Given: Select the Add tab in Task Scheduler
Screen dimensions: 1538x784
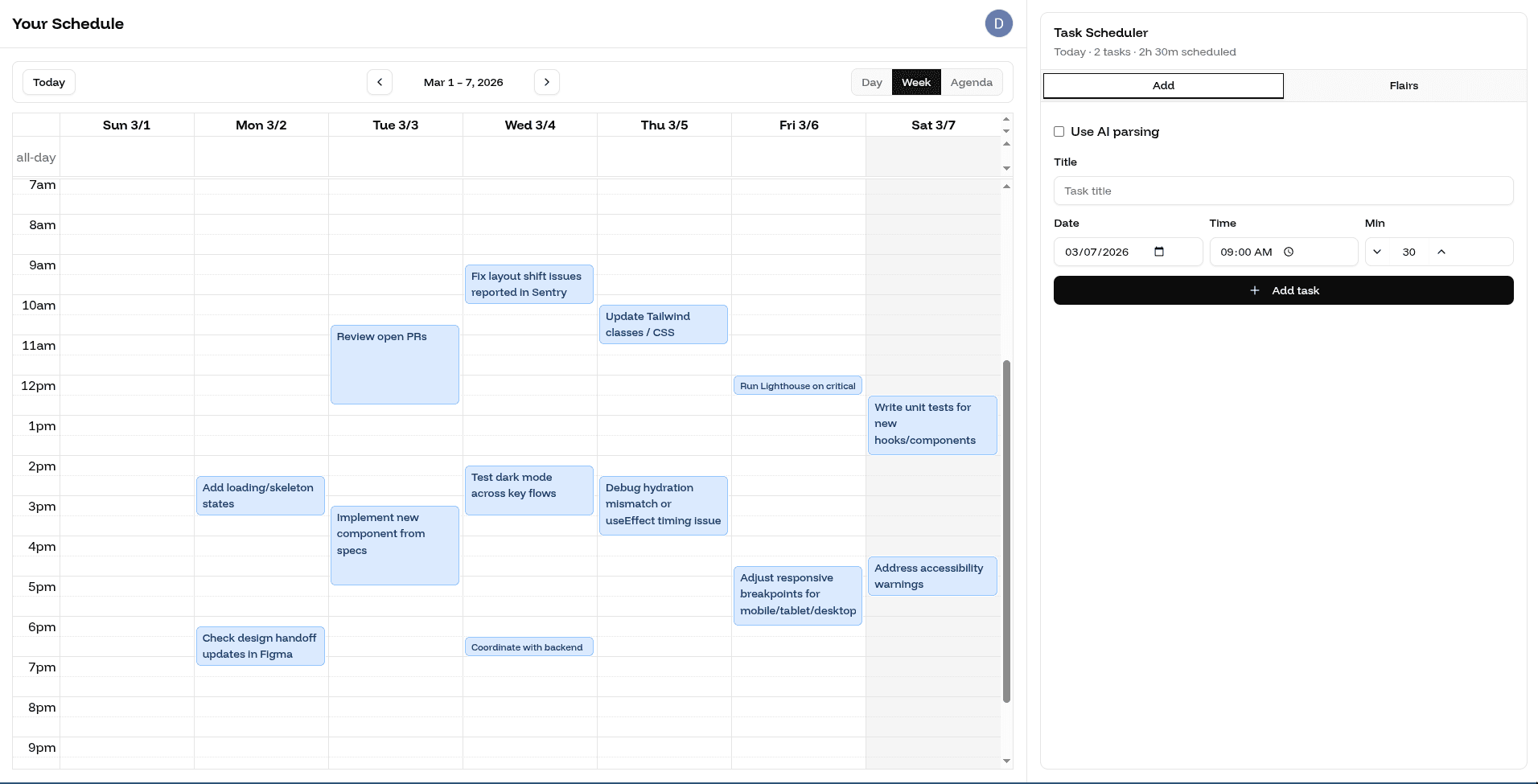Looking at the screenshot, I should click(1163, 86).
